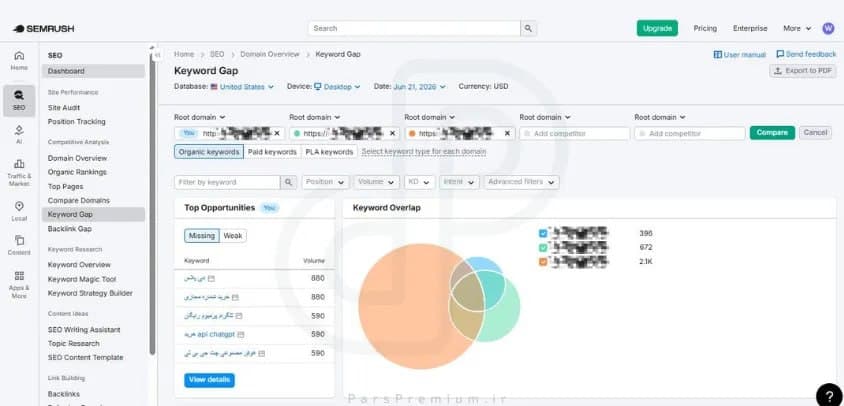Click Export to PDF button
Viewport: 844px width, 406px height.
(x=803, y=71)
